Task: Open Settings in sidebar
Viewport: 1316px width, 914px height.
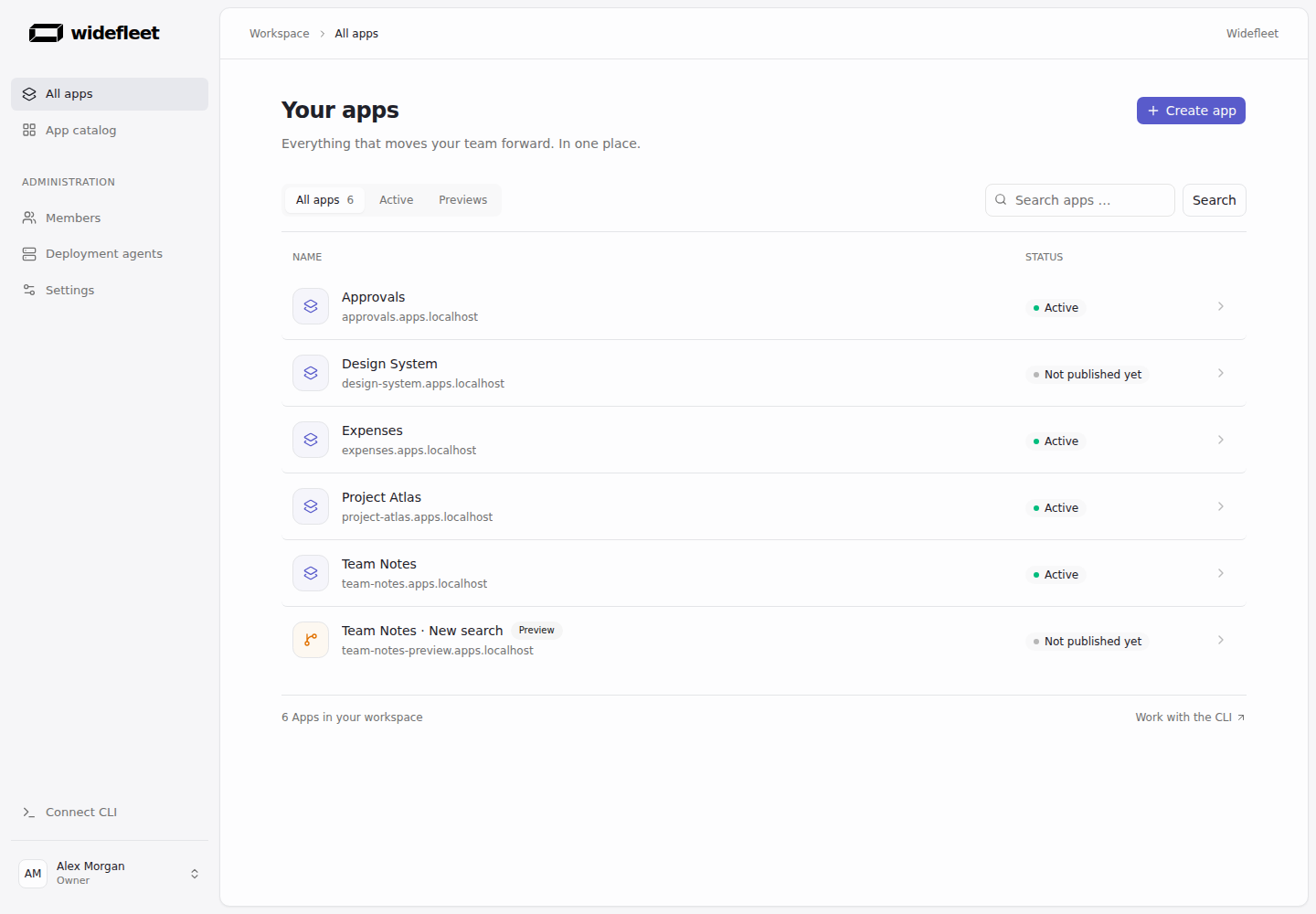Action: click(x=110, y=290)
